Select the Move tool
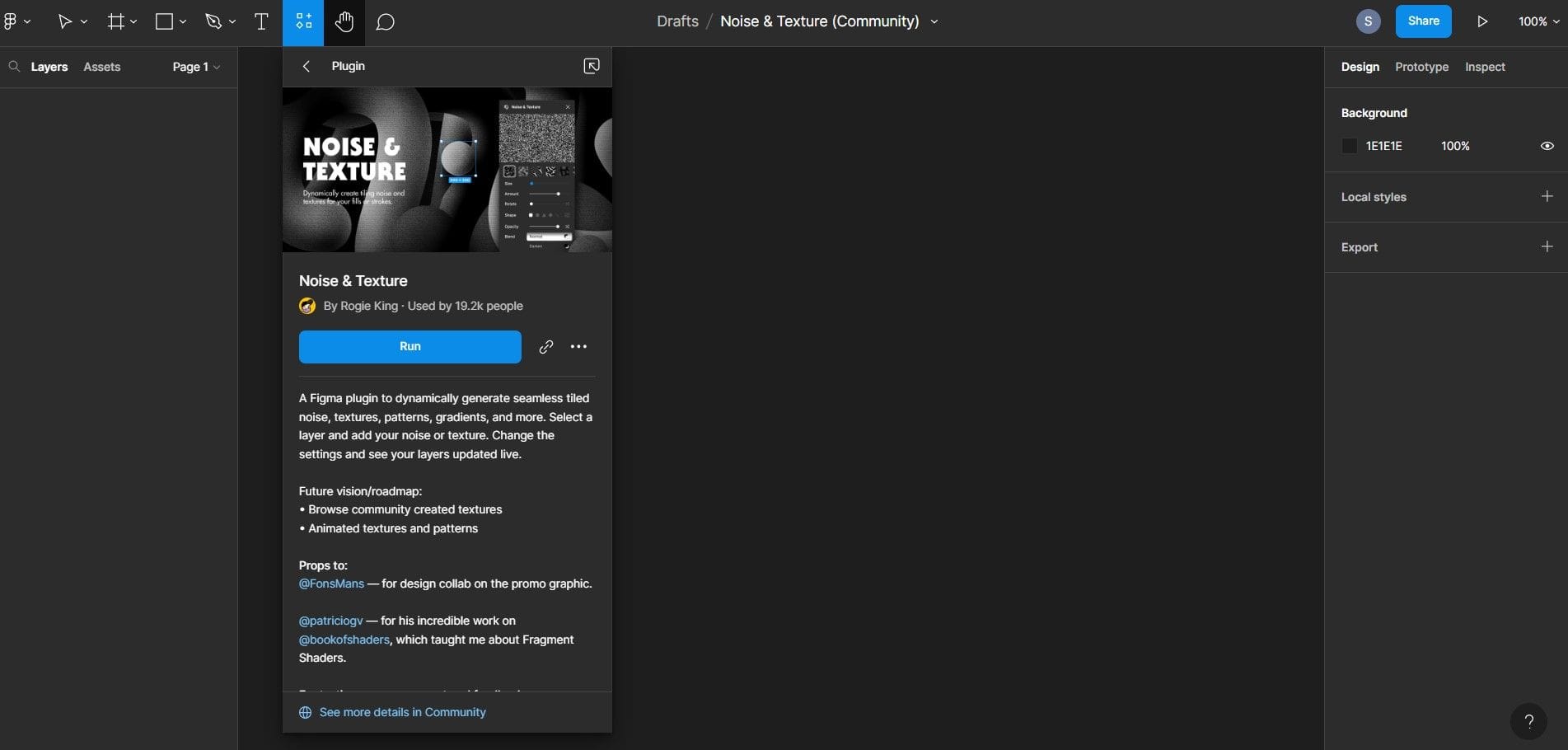 (x=66, y=21)
